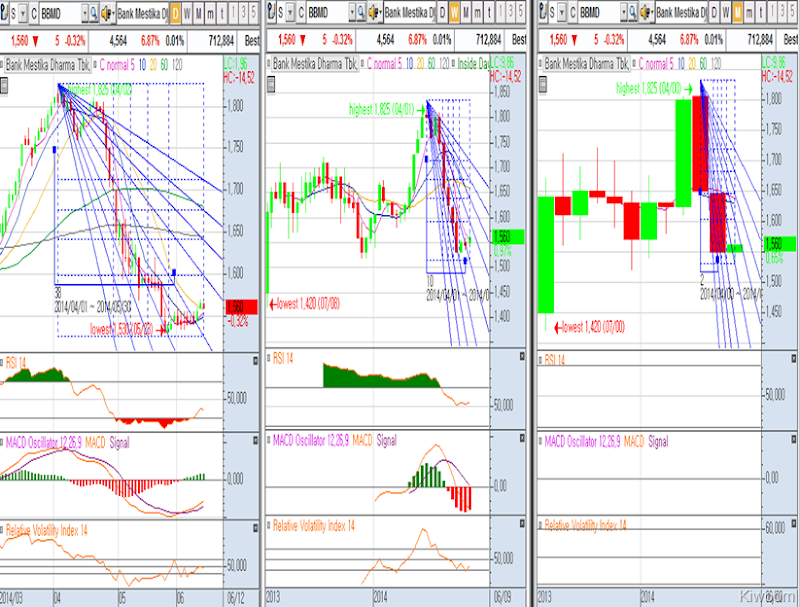Screen dimensions: 800x607
Task: Select 'Bank Mestika Dharma Tbk,' label in middle chart
Action: 314,64
